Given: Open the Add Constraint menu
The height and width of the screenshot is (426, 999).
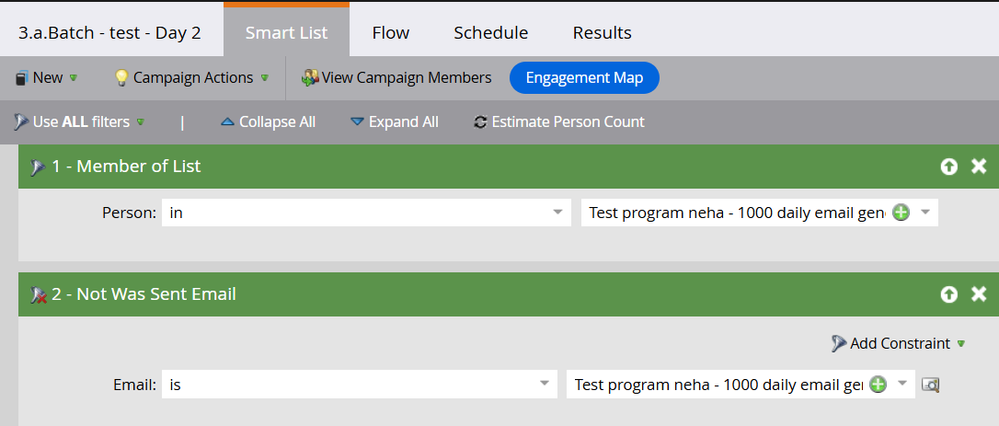Looking at the screenshot, I should pyautogui.click(x=898, y=343).
